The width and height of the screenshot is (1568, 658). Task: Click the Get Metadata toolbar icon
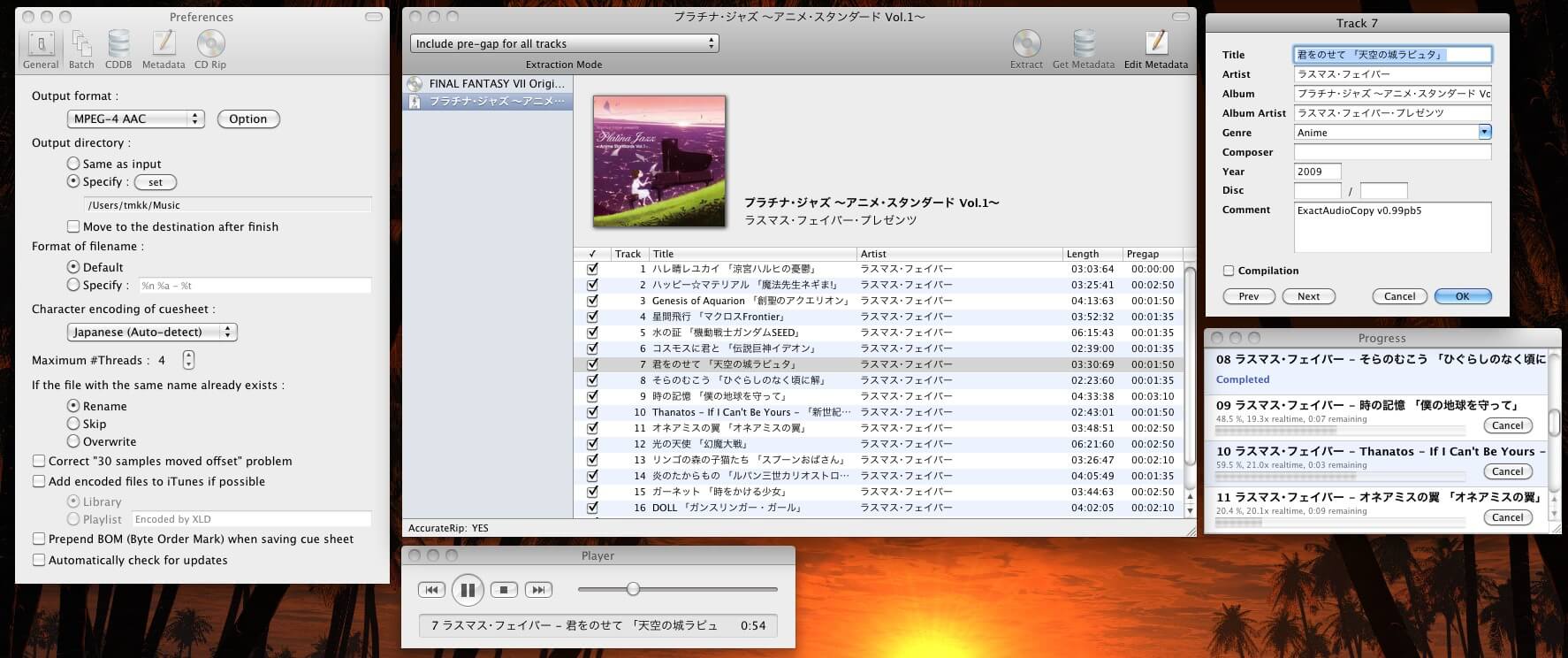point(1083,49)
